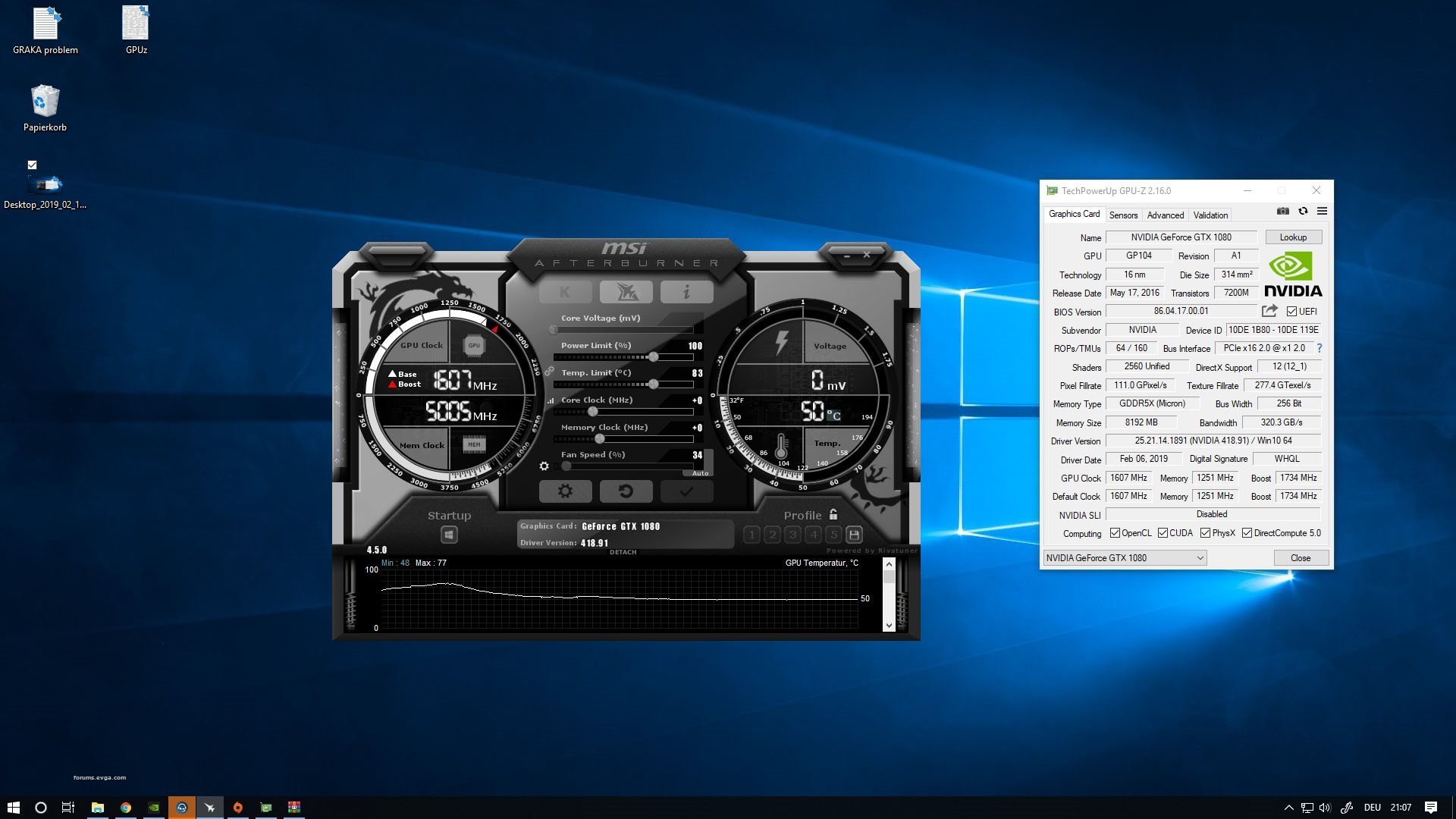The width and height of the screenshot is (1456, 819).
Task: Open the NVIDIA GeForce GTX 1080 GPU dropdown
Action: (x=1125, y=558)
